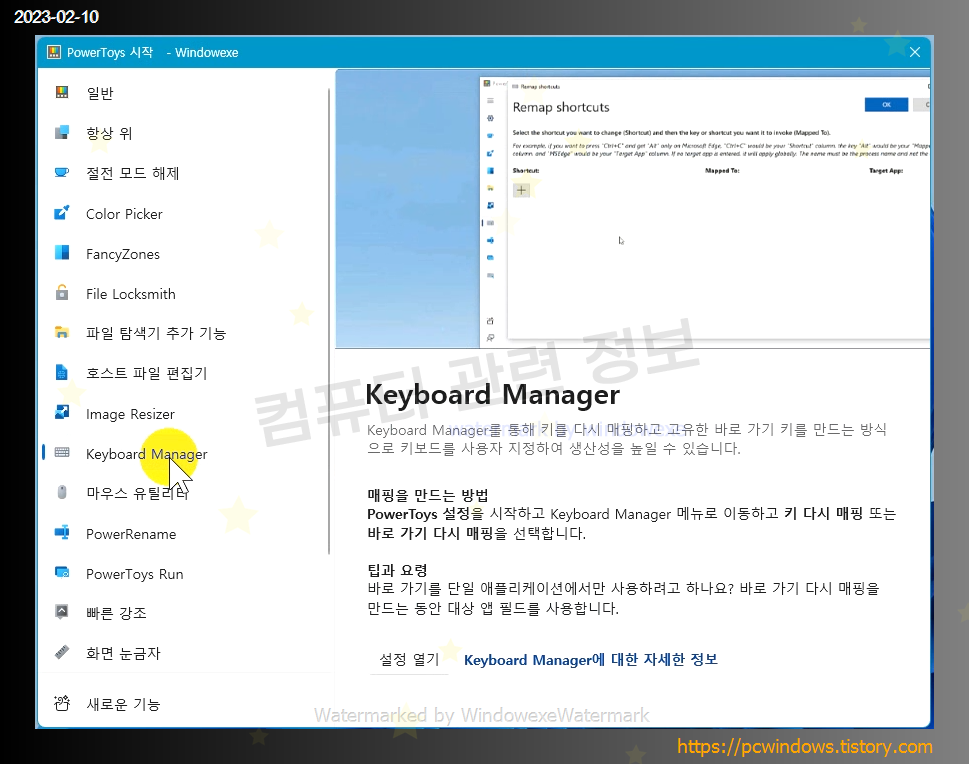This screenshot has height=764, width=969.
Task: Click the 일반 (General) sidebar icon
Action: point(62,93)
